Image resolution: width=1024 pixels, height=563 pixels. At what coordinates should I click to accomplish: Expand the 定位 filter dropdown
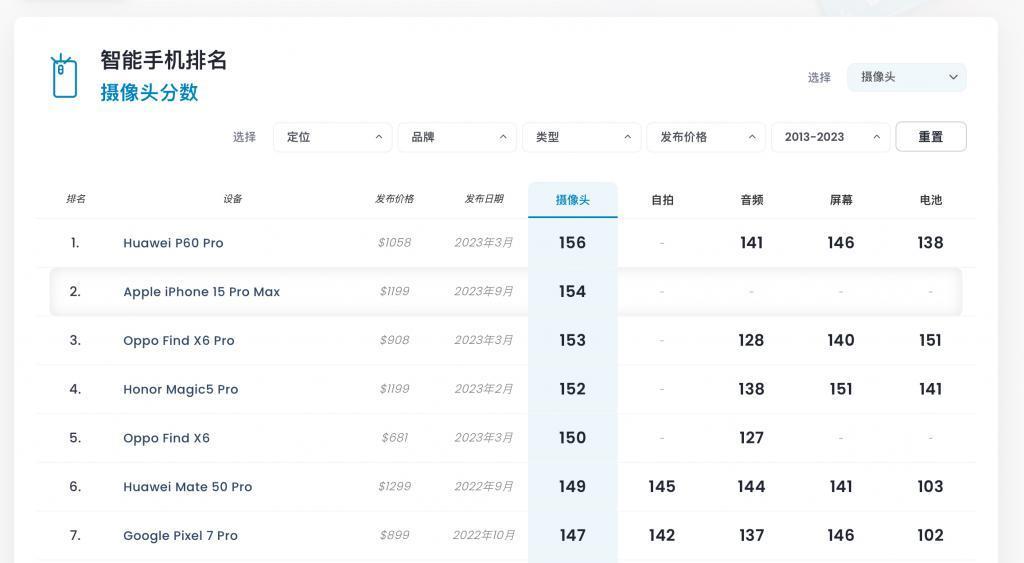(332, 137)
